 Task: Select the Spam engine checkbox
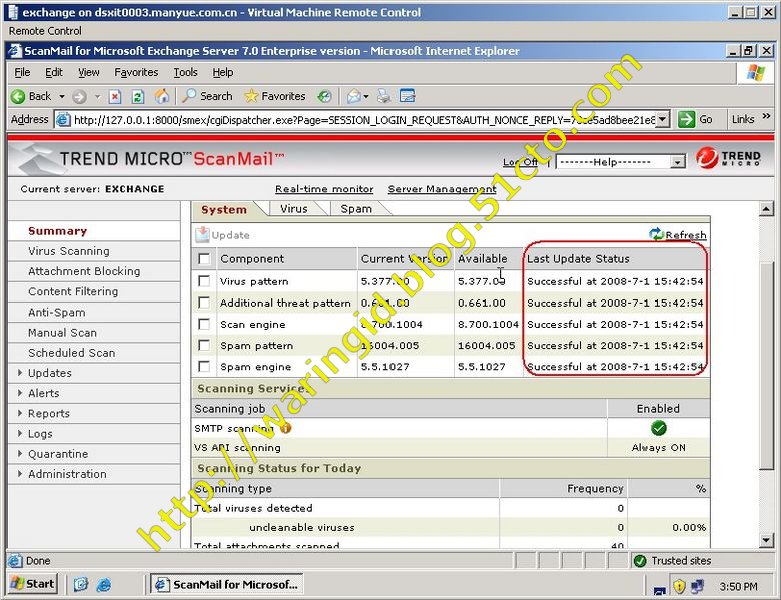pyautogui.click(x=204, y=367)
